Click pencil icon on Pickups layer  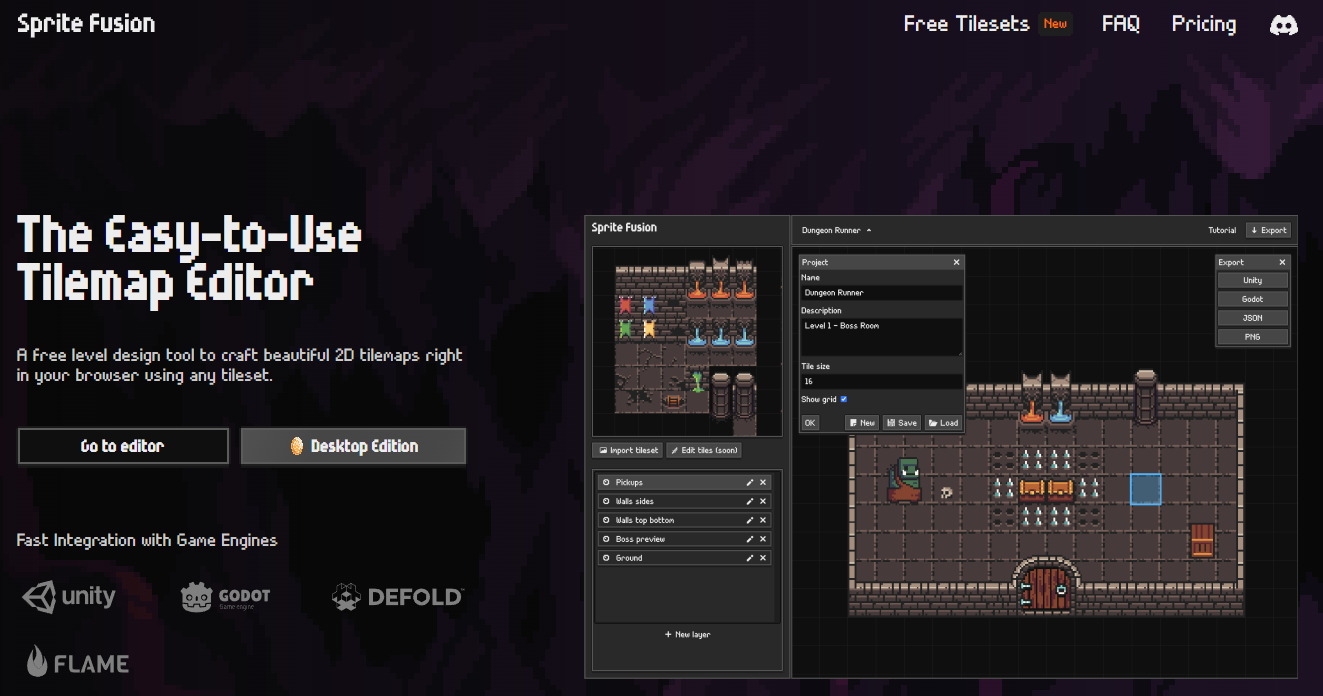[x=750, y=483]
